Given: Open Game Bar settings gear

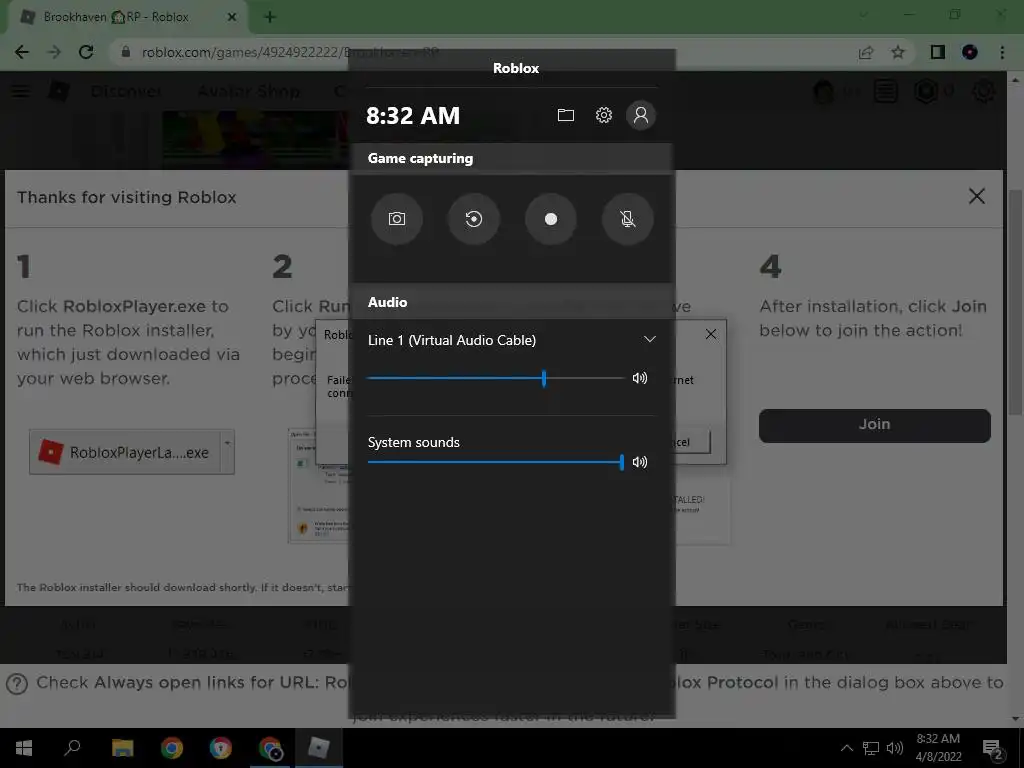Looking at the screenshot, I should [x=603, y=116].
